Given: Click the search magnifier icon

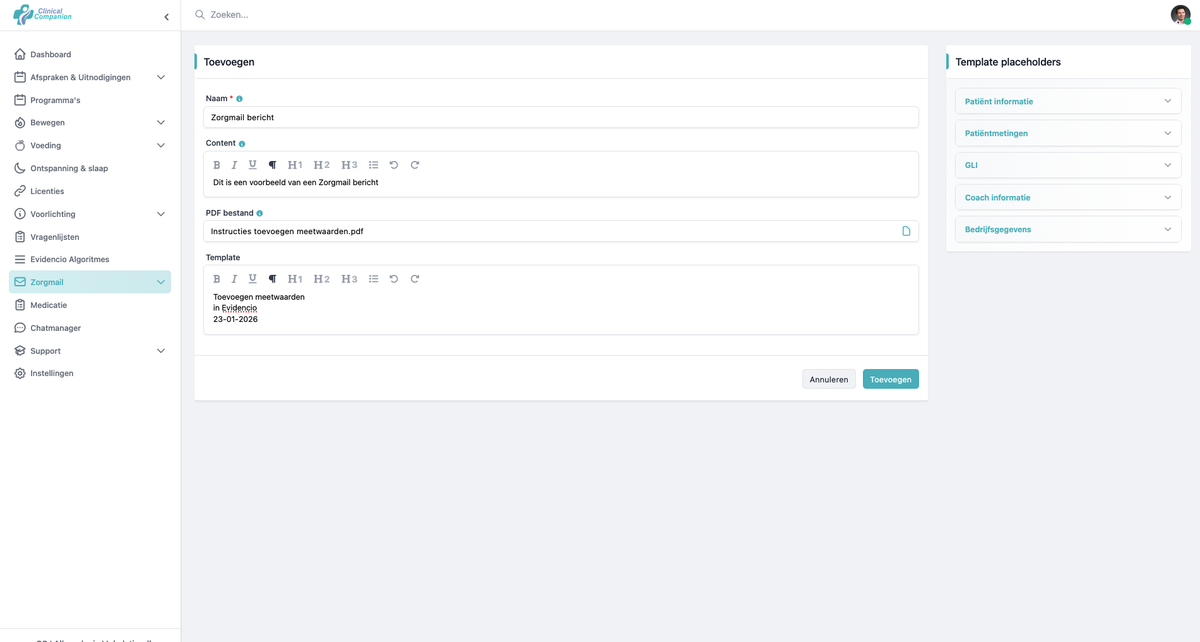Looking at the screenshot, I should tap(200, 15).
